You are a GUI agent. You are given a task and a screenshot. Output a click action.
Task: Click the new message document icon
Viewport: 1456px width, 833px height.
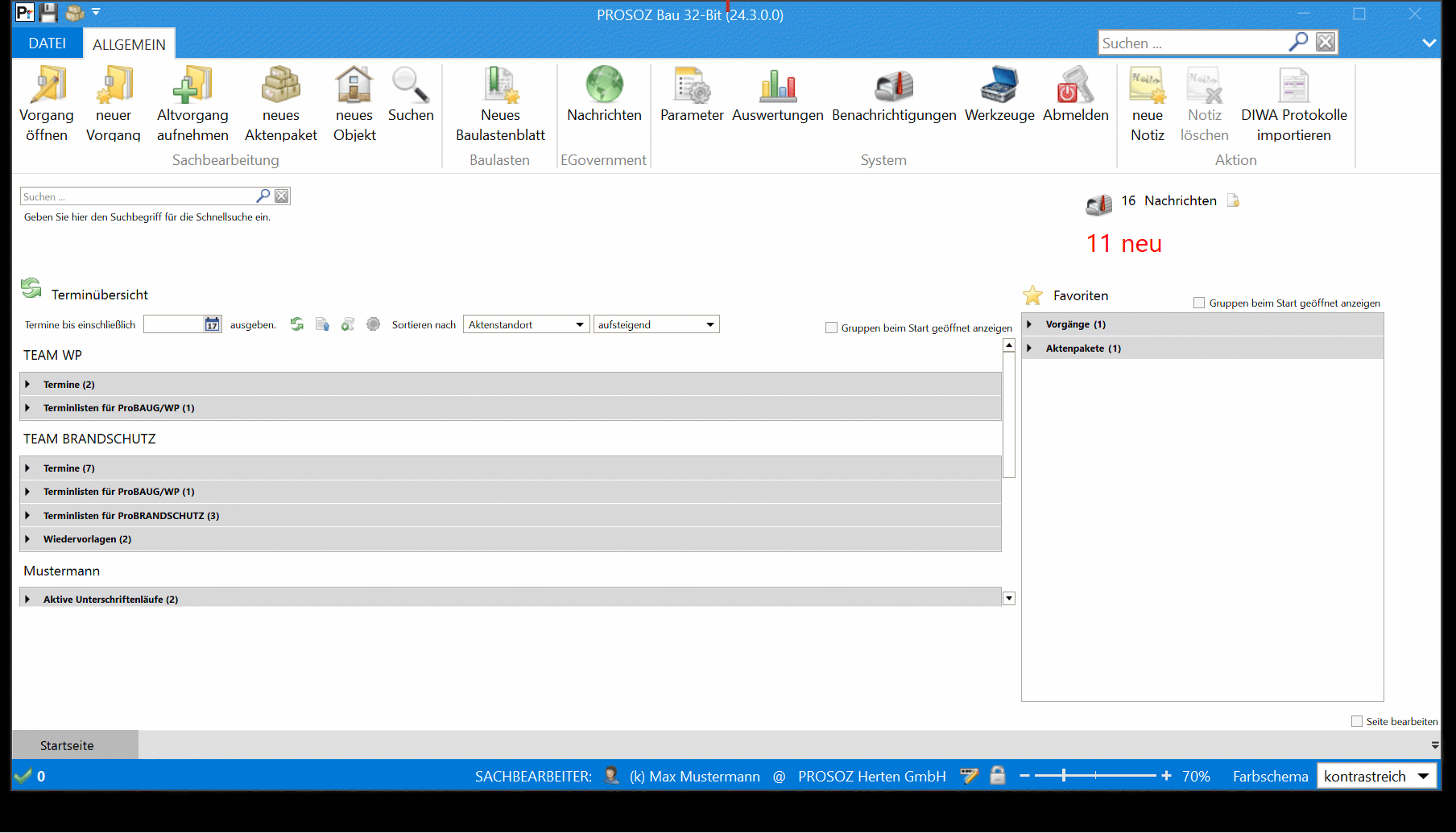1233,200
